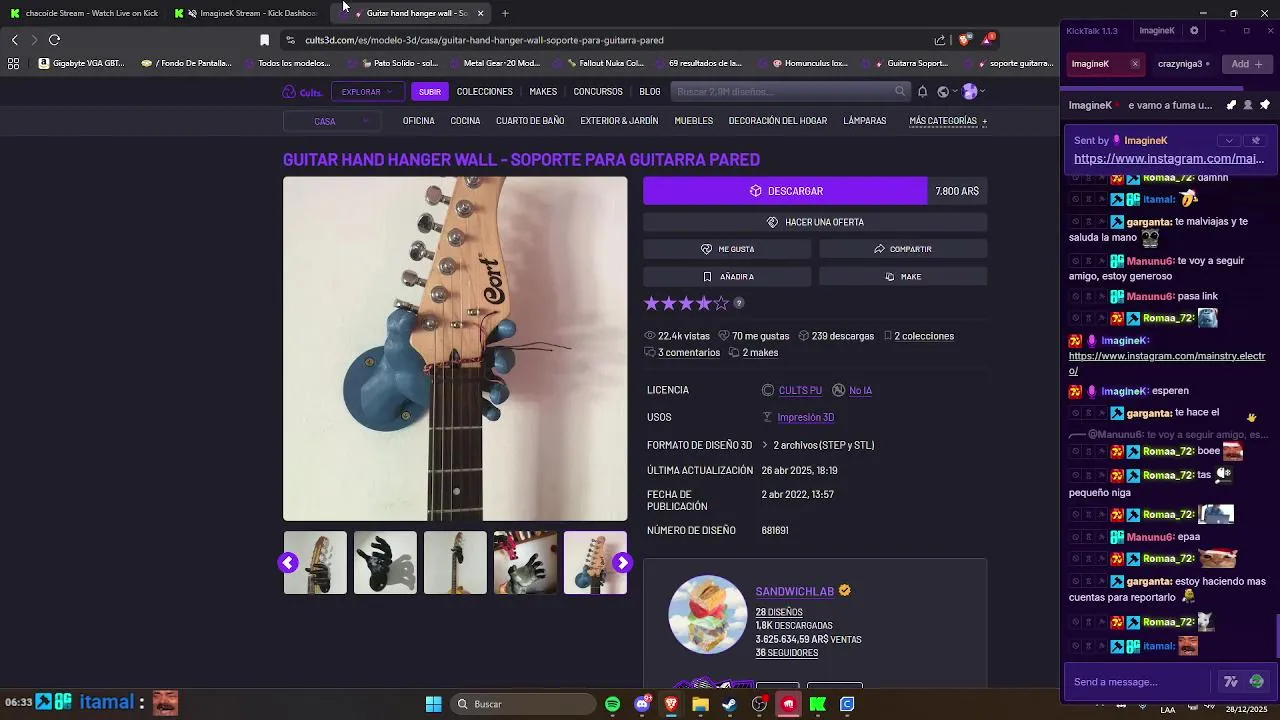Open the No IA link
Viewport: 1280px width, 720px height.
tap(860, 390)
